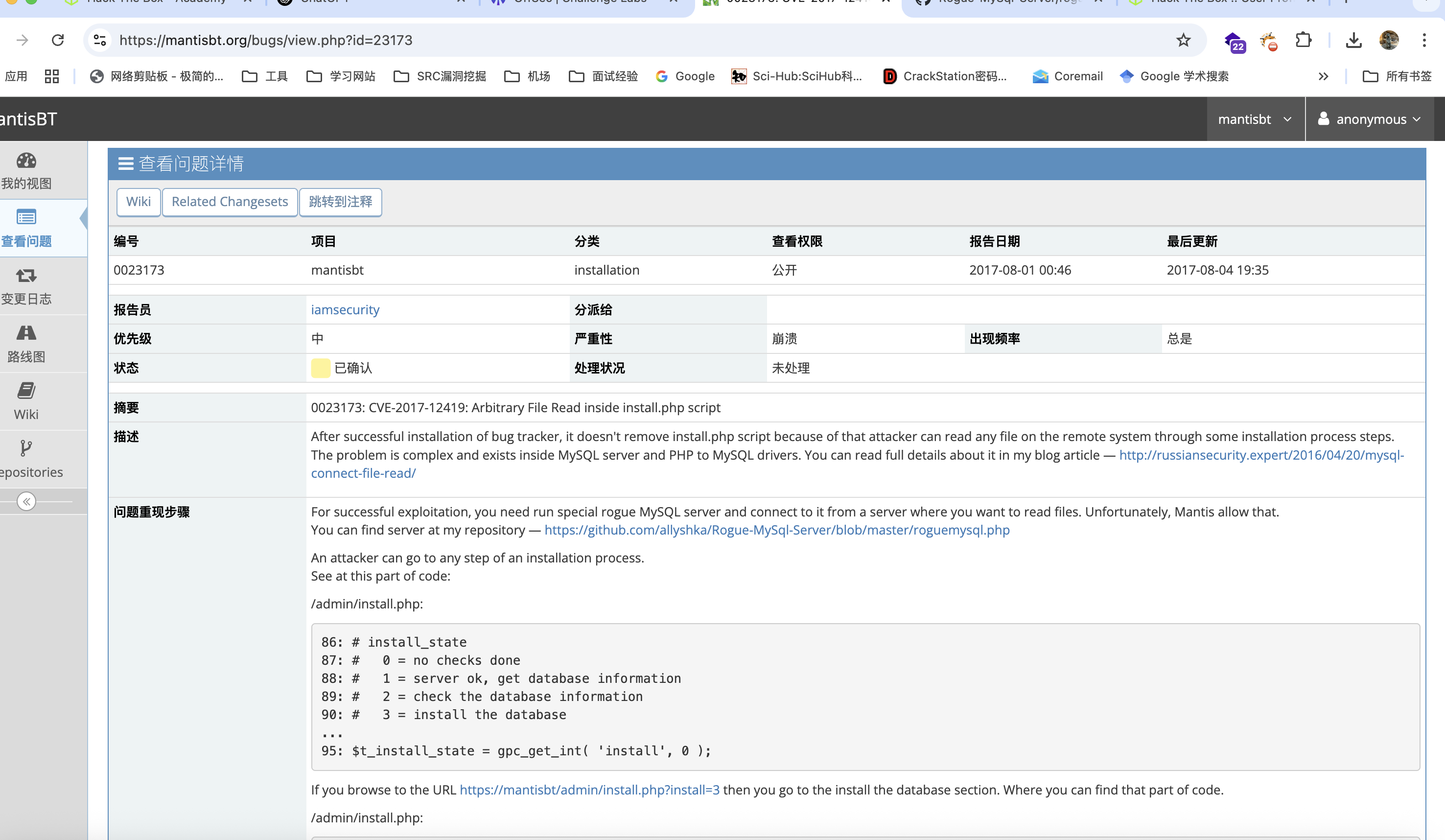1445x840 pixels.
Task: Open the Change Log sidebar icon
Action: (x=26, y=276)
